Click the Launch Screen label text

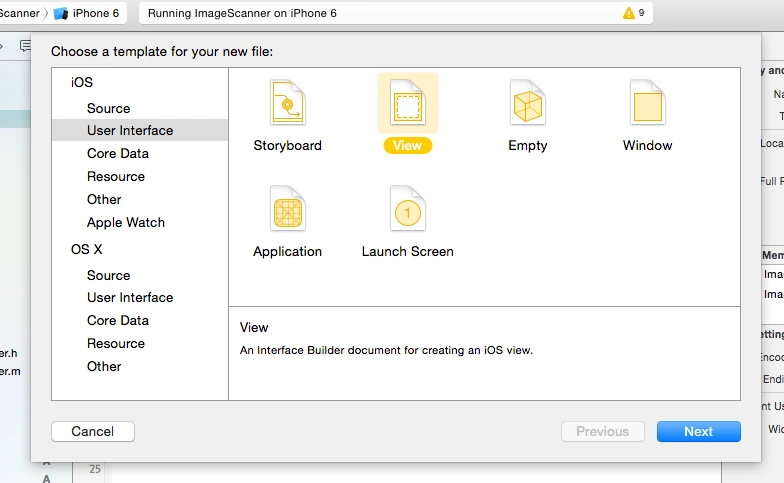(x=408, y=252)
